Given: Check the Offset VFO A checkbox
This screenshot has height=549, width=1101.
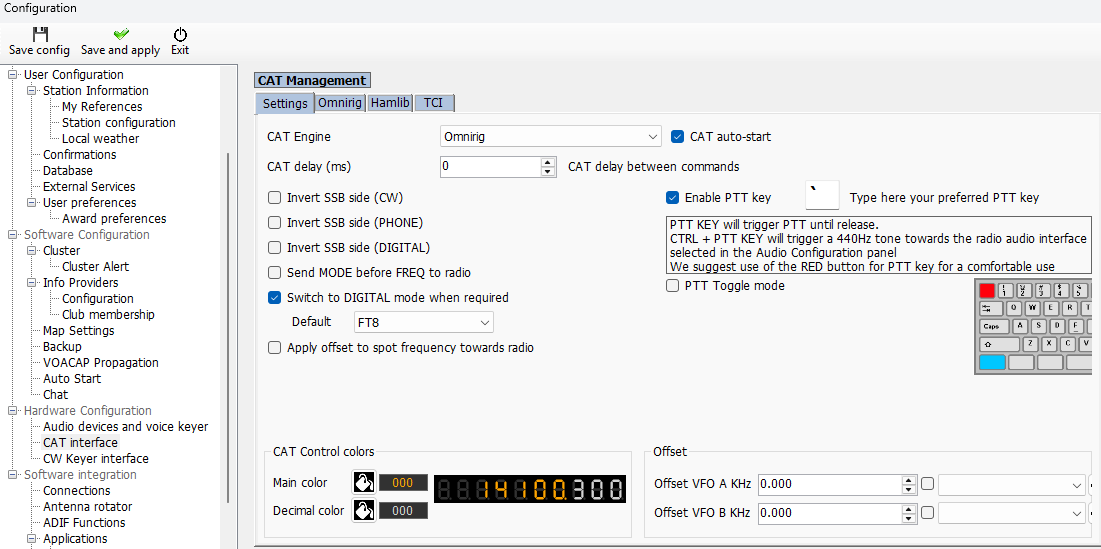Looking at the screenshot, I should point(928,484).
